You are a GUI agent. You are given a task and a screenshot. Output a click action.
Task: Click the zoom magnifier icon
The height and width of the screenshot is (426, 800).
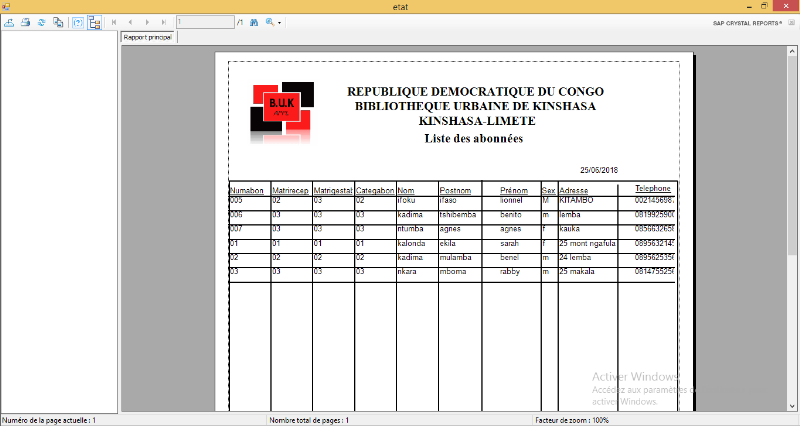coord(270,22)
